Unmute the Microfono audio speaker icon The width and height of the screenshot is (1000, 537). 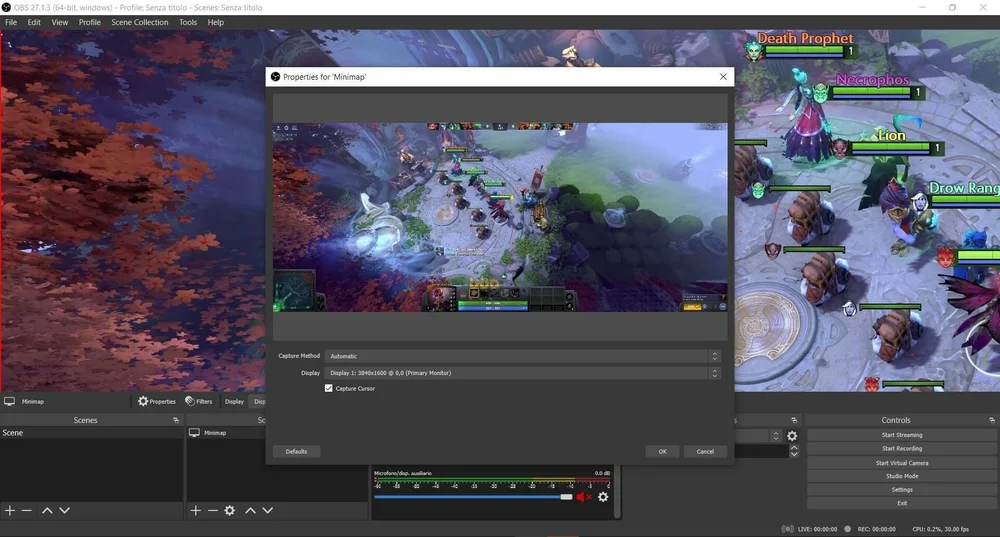click(584, 497)
